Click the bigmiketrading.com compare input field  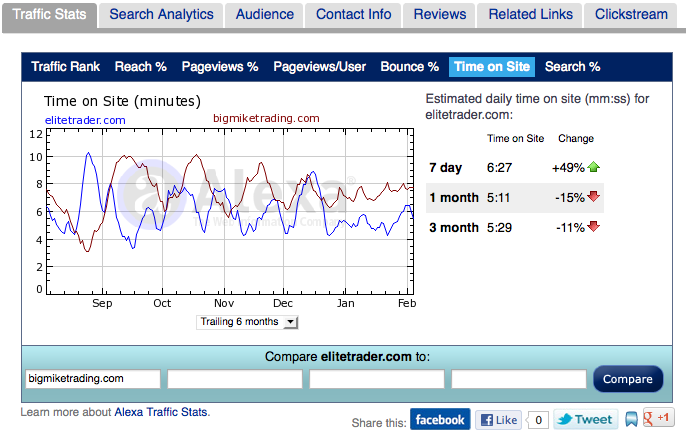click(93, 379)
